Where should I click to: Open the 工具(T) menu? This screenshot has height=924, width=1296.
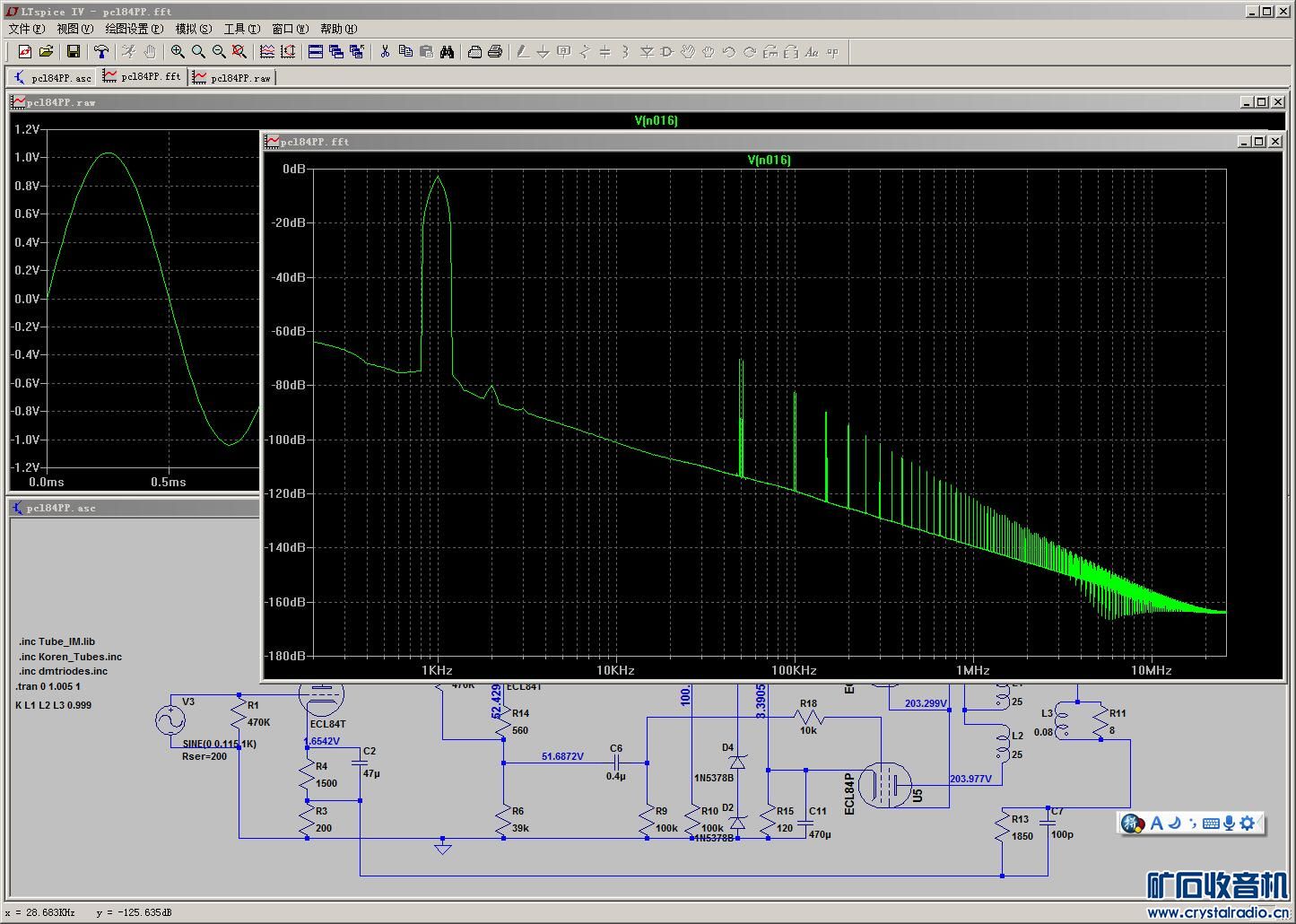[242, 29]
